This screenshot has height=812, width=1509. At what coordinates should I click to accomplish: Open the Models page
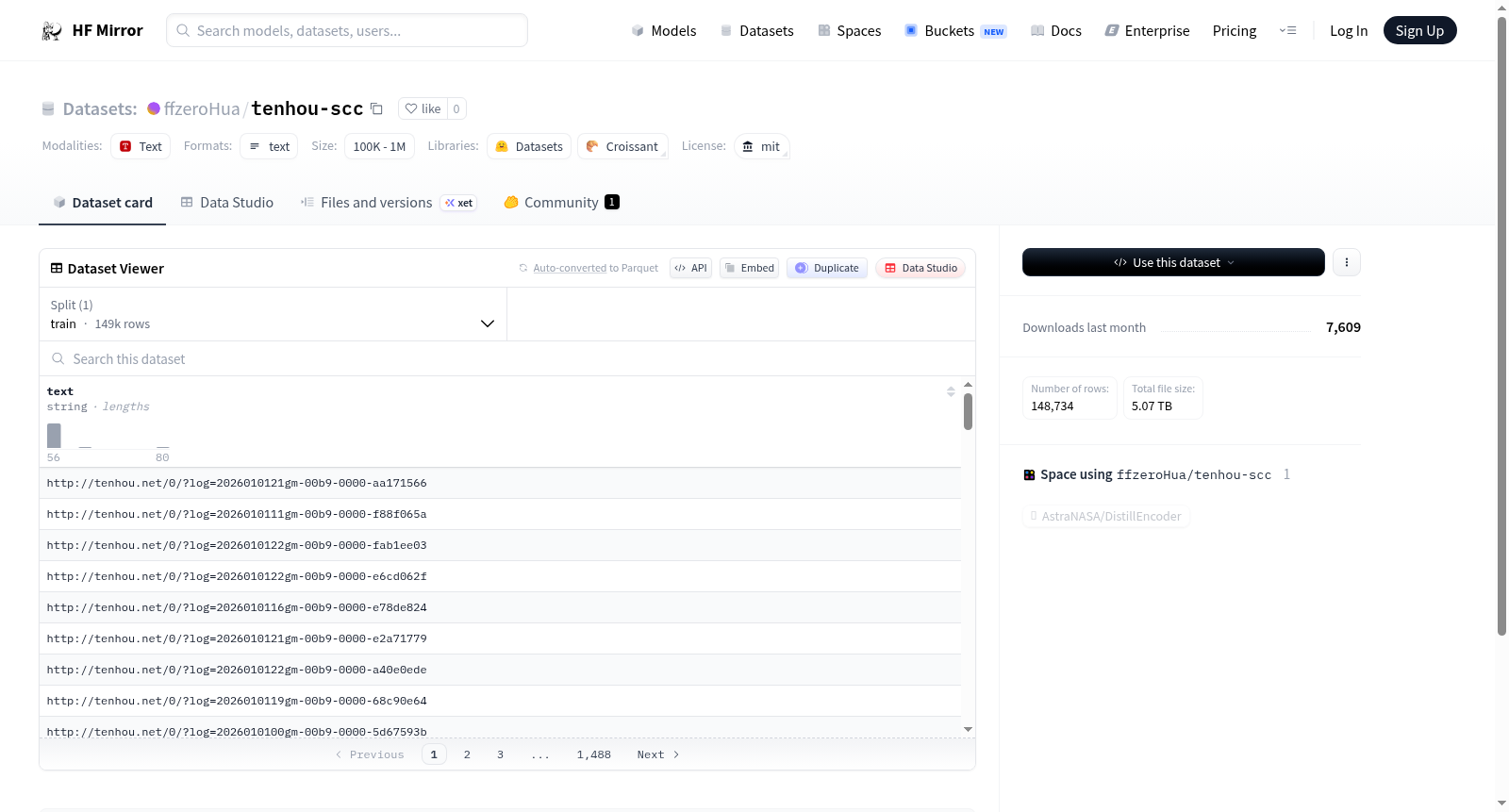[664, 31]
